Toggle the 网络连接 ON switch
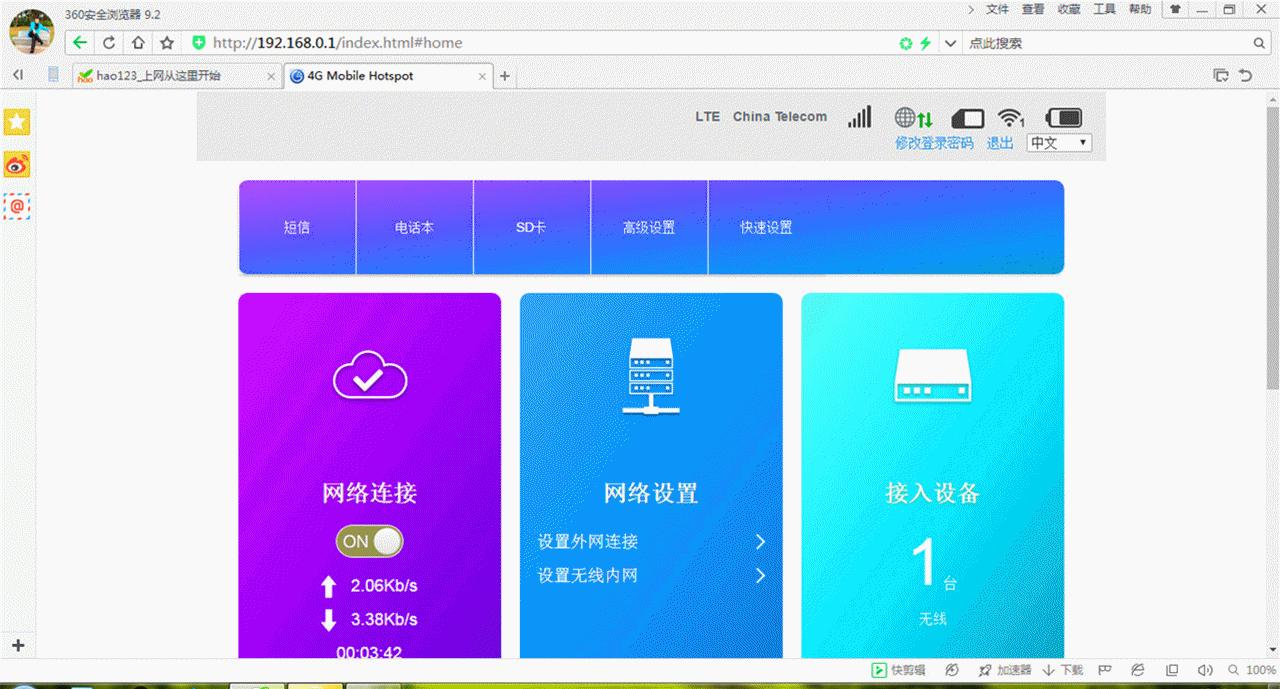The image size is (1280, 689). (368, 541)
